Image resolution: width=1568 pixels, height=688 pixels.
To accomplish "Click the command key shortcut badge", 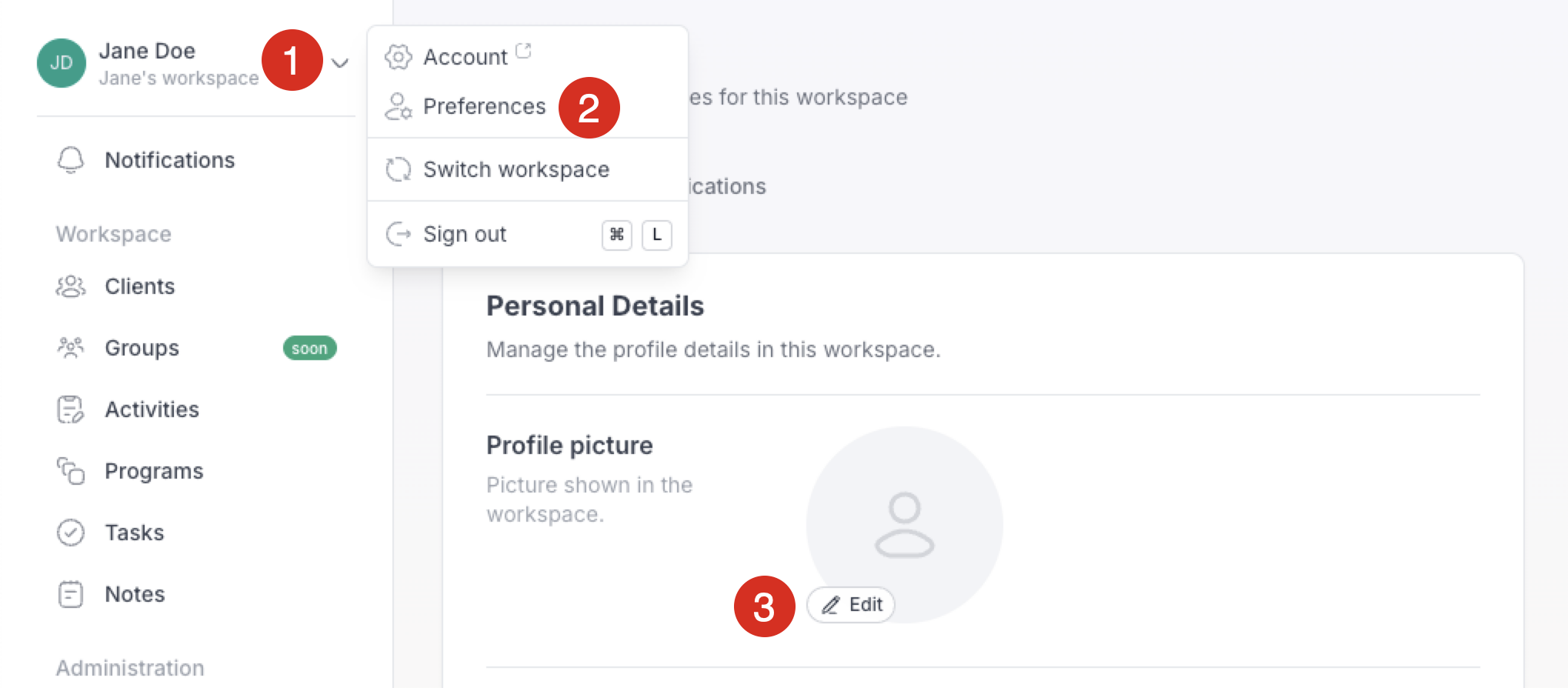I will coord(617,235).
